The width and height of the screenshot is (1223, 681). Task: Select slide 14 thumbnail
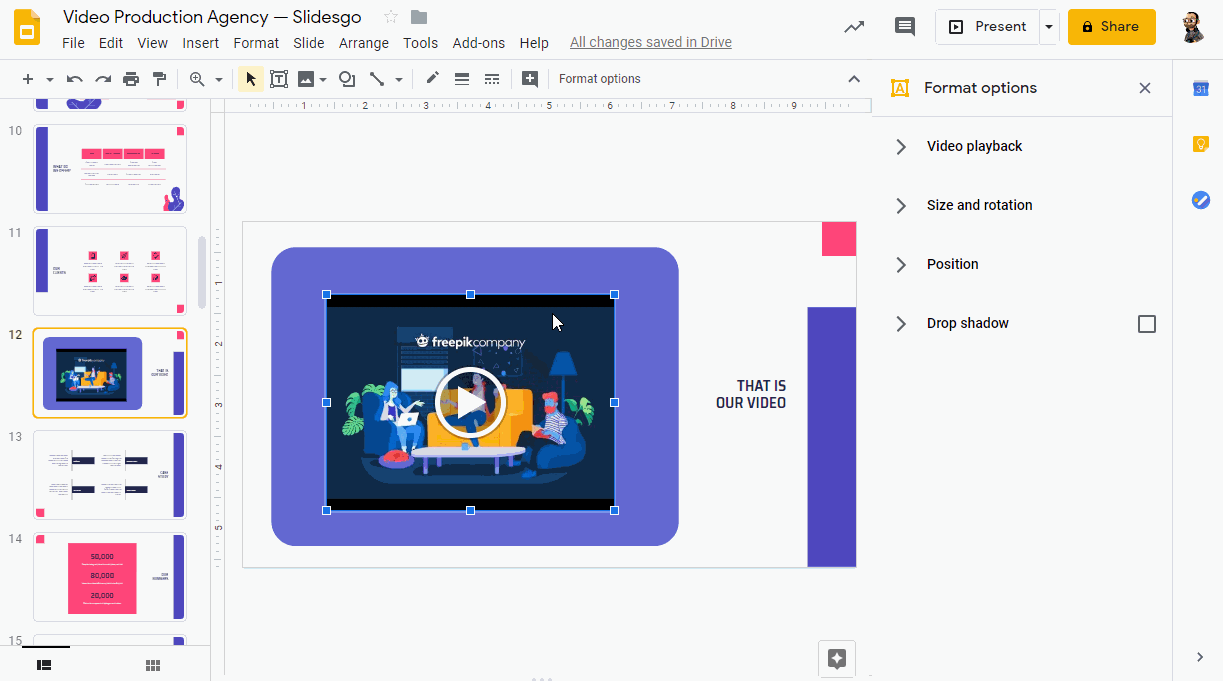[x=110, y=577]
